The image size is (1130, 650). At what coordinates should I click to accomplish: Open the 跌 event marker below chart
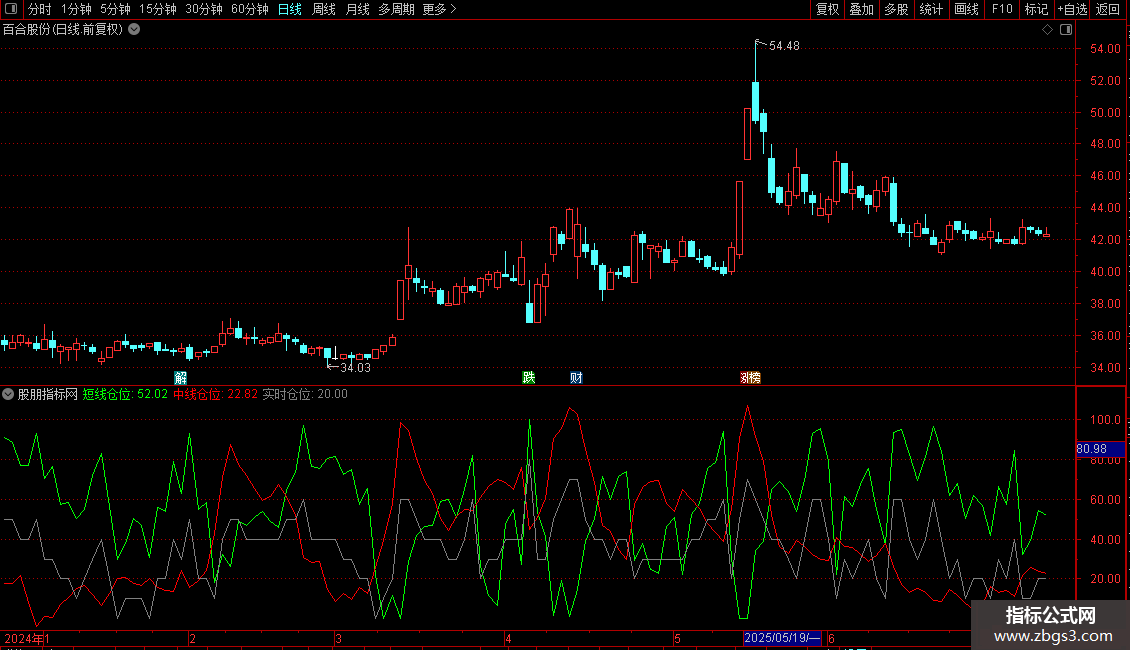pyautogui.click(x=528, y=378)
